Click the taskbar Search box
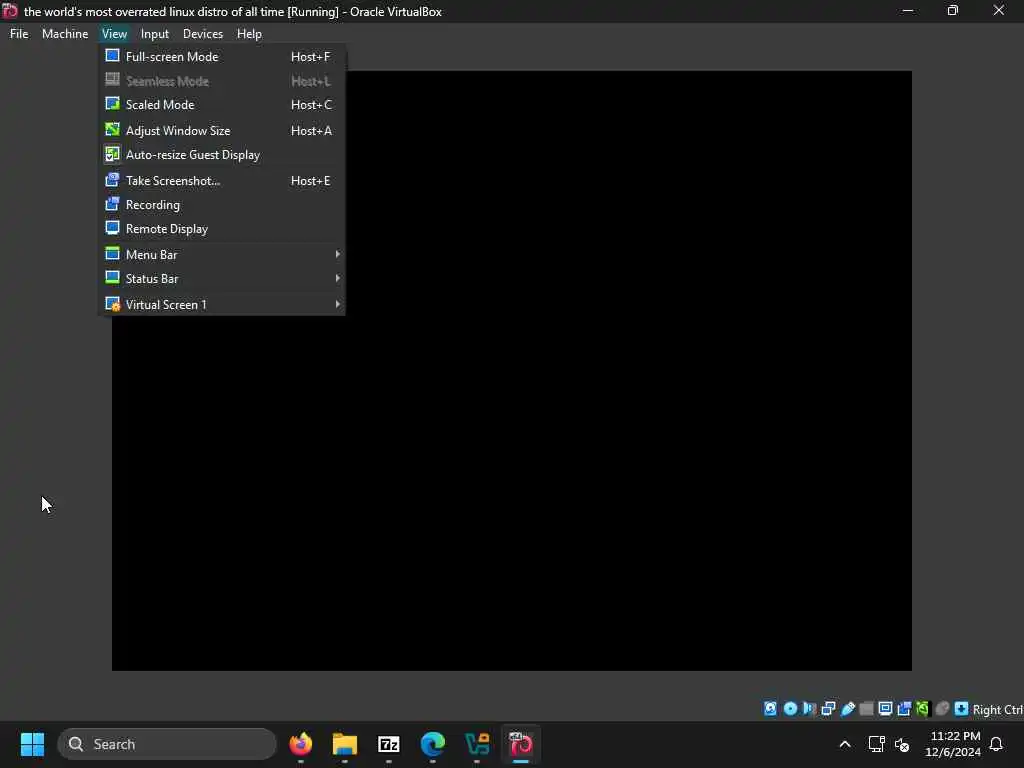Image resolution: width=1024 pixels, height=768 pixels. click(167, 744)
